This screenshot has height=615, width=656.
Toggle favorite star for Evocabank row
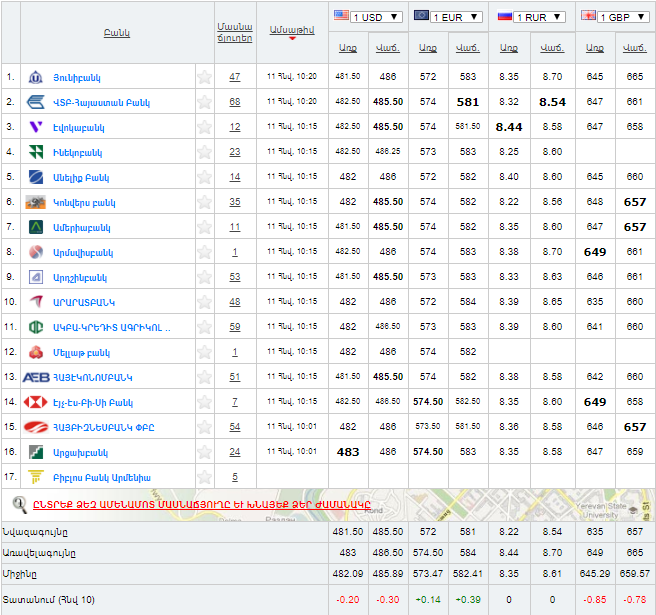coord(205,127)
